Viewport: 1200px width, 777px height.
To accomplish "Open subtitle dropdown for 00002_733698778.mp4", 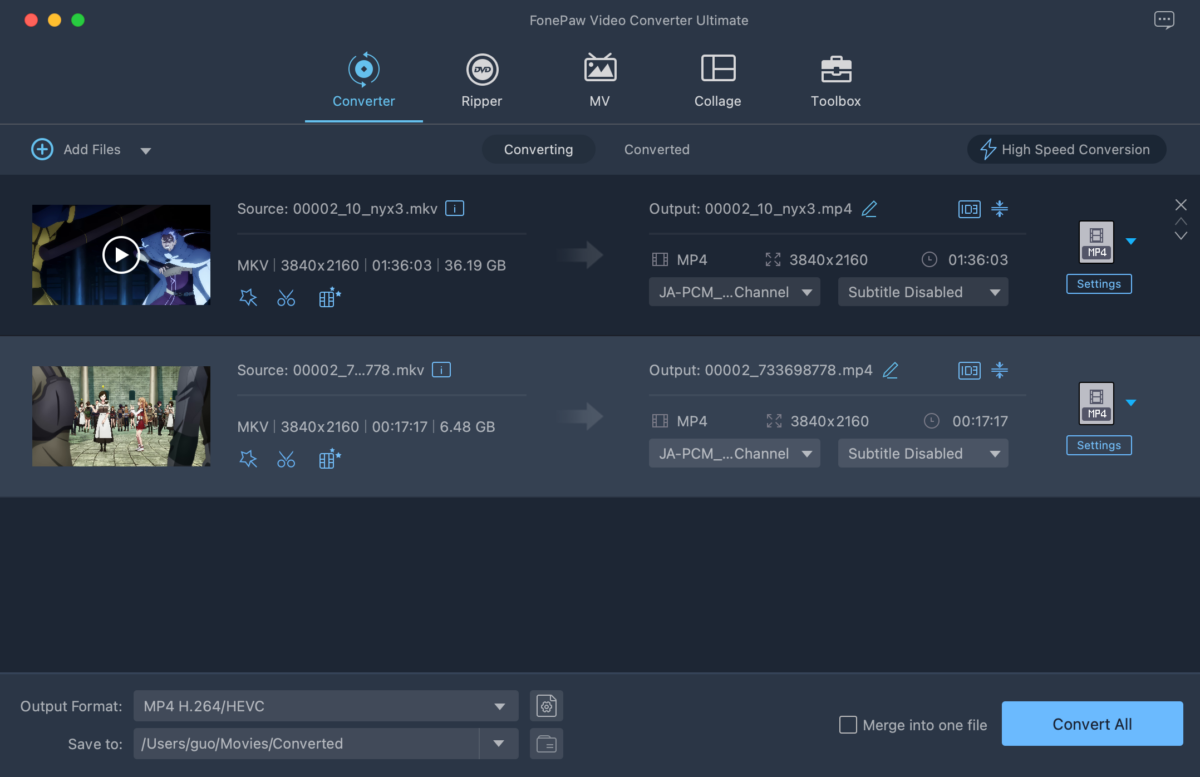I will [923, 453].
